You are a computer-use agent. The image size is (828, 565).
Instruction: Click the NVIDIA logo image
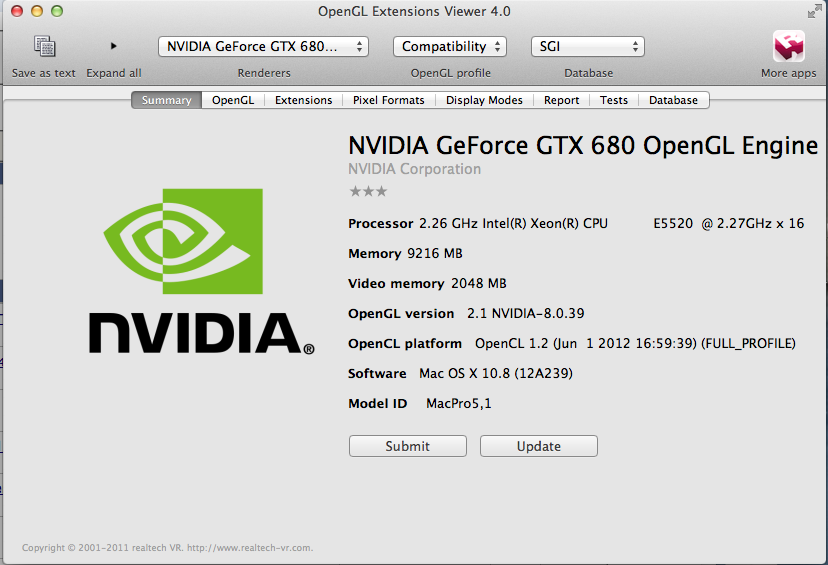pyautogui.click(x=201, y=271)
